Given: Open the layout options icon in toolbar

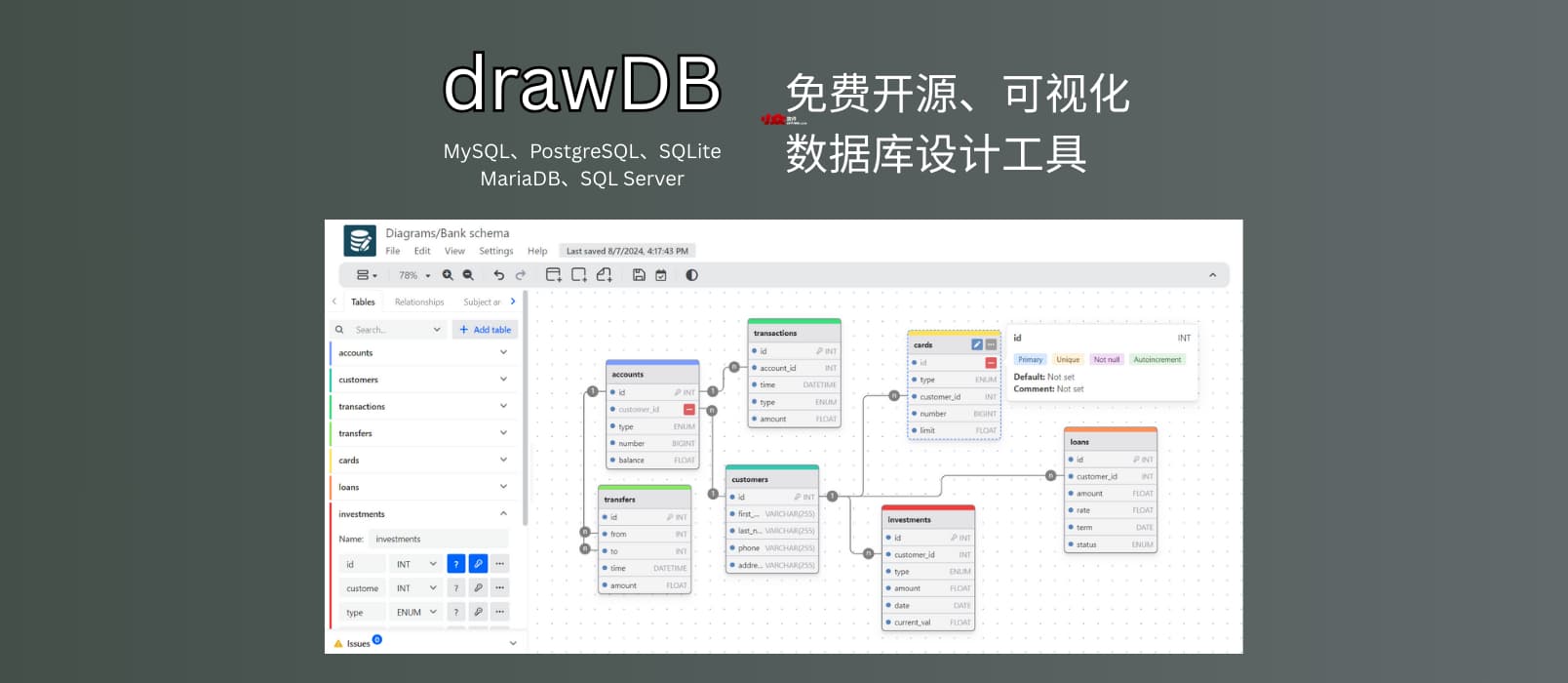Looking at the screenshot, I should pos(367,275).
